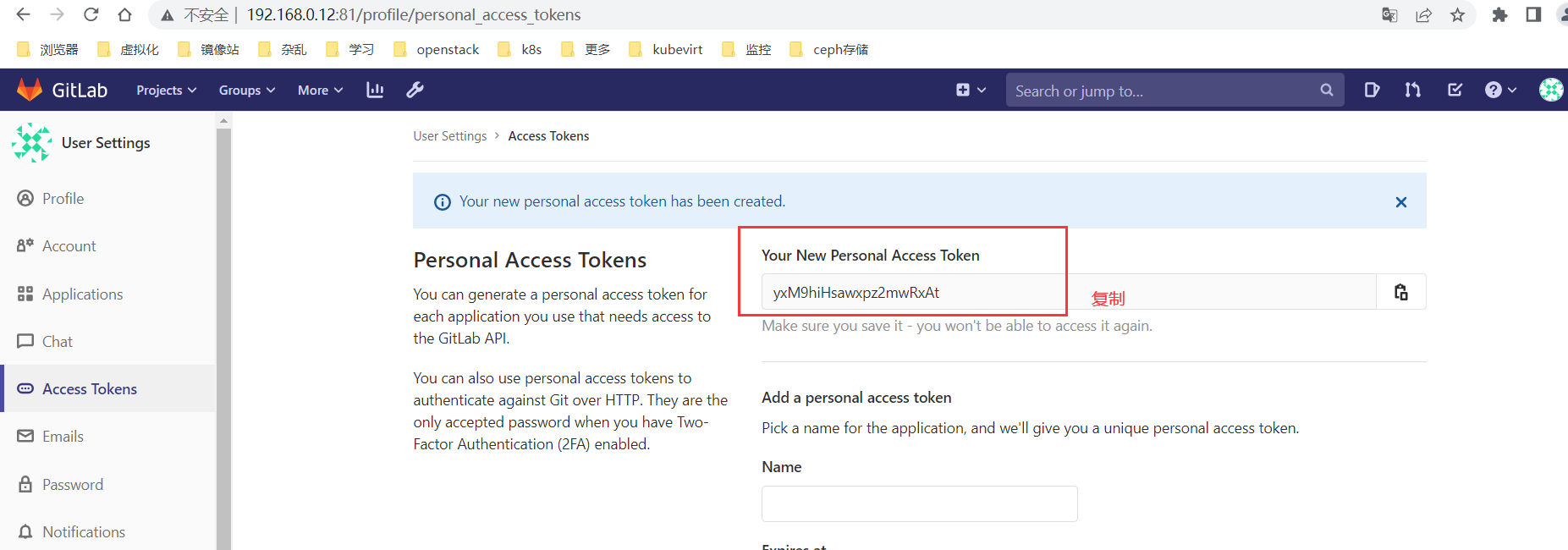
Task: Open the activity chart icon in navbar
Action: point(375,90)
